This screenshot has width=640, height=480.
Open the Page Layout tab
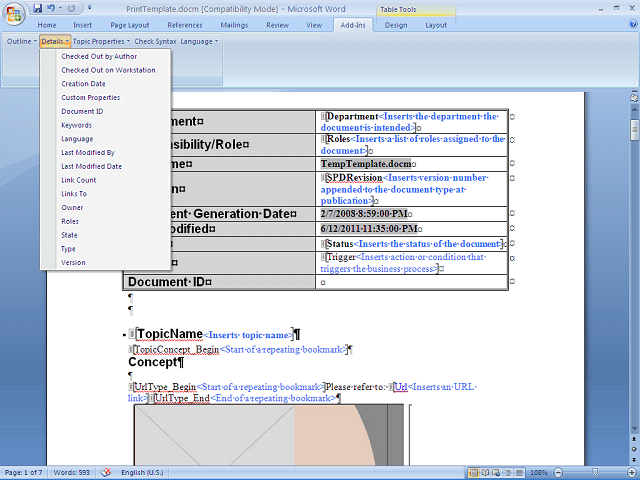coord(130,25)
